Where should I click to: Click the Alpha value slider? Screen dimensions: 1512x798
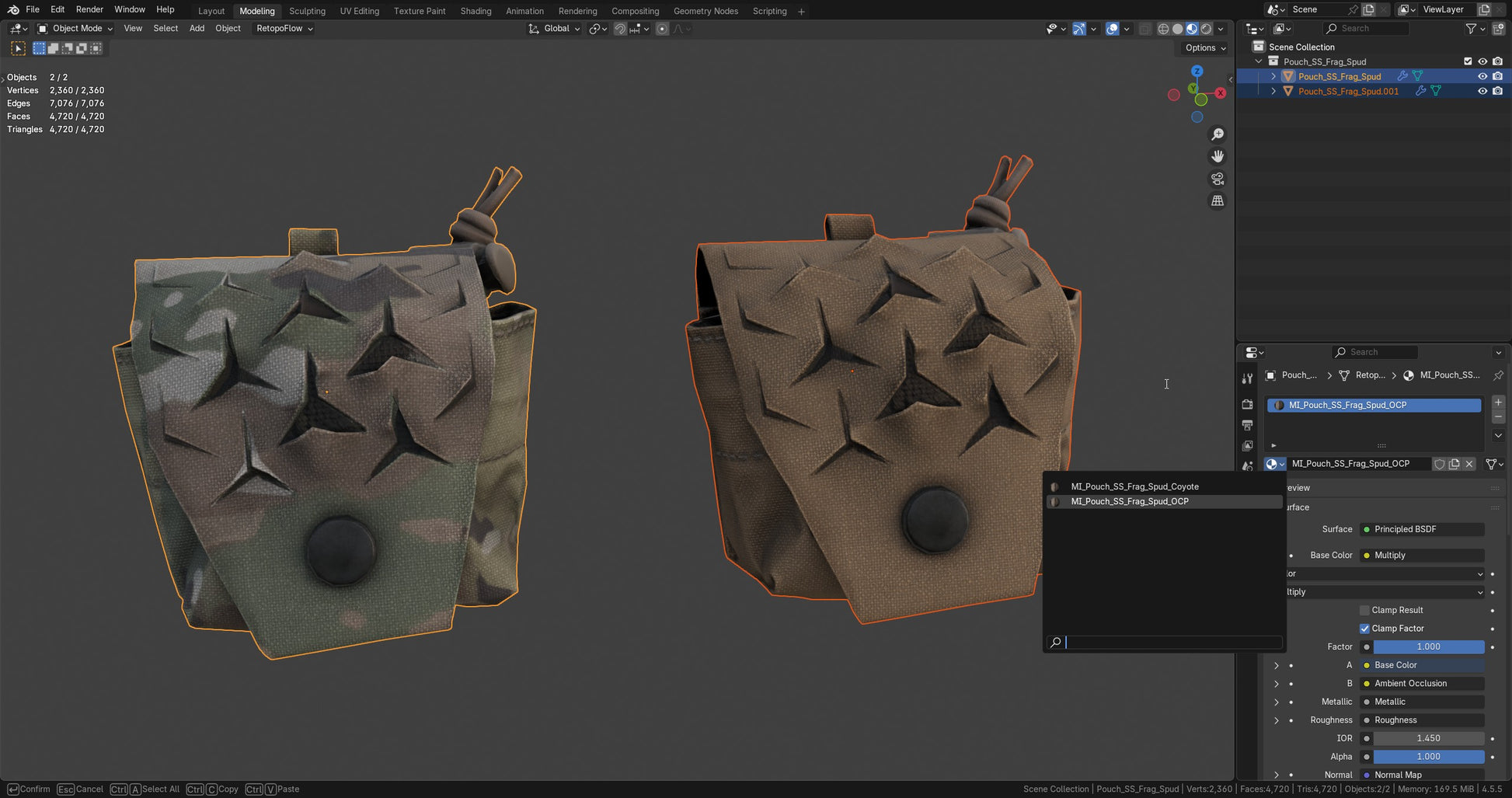(1428, 757)
